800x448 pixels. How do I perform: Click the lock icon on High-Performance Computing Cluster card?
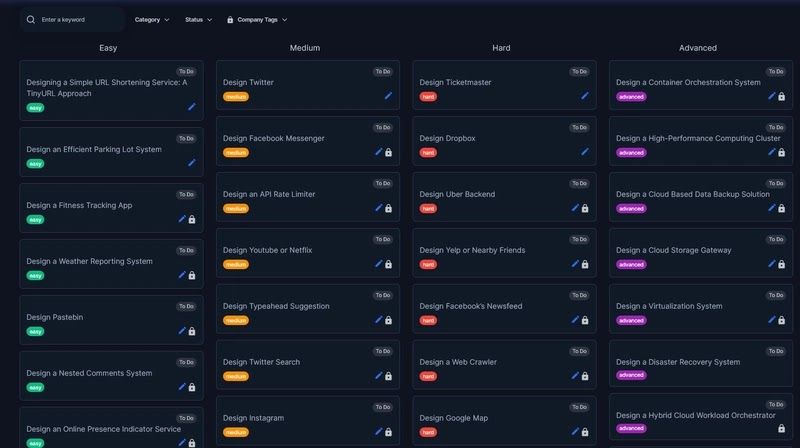(x=781, y=153)
